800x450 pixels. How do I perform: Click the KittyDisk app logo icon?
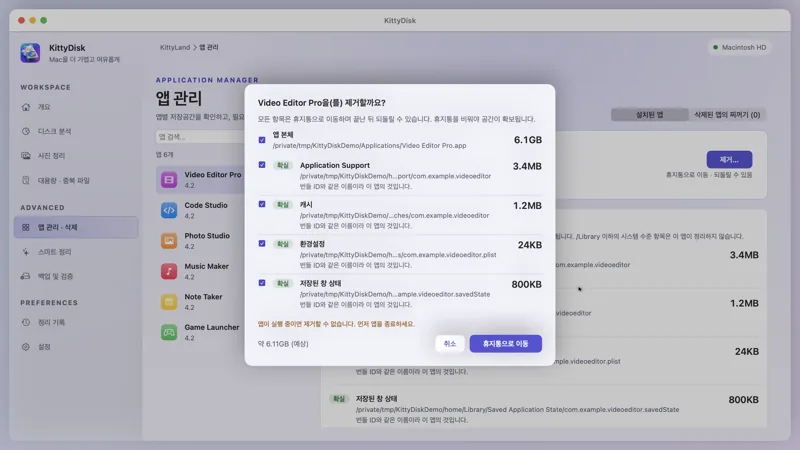pos(30,53)
